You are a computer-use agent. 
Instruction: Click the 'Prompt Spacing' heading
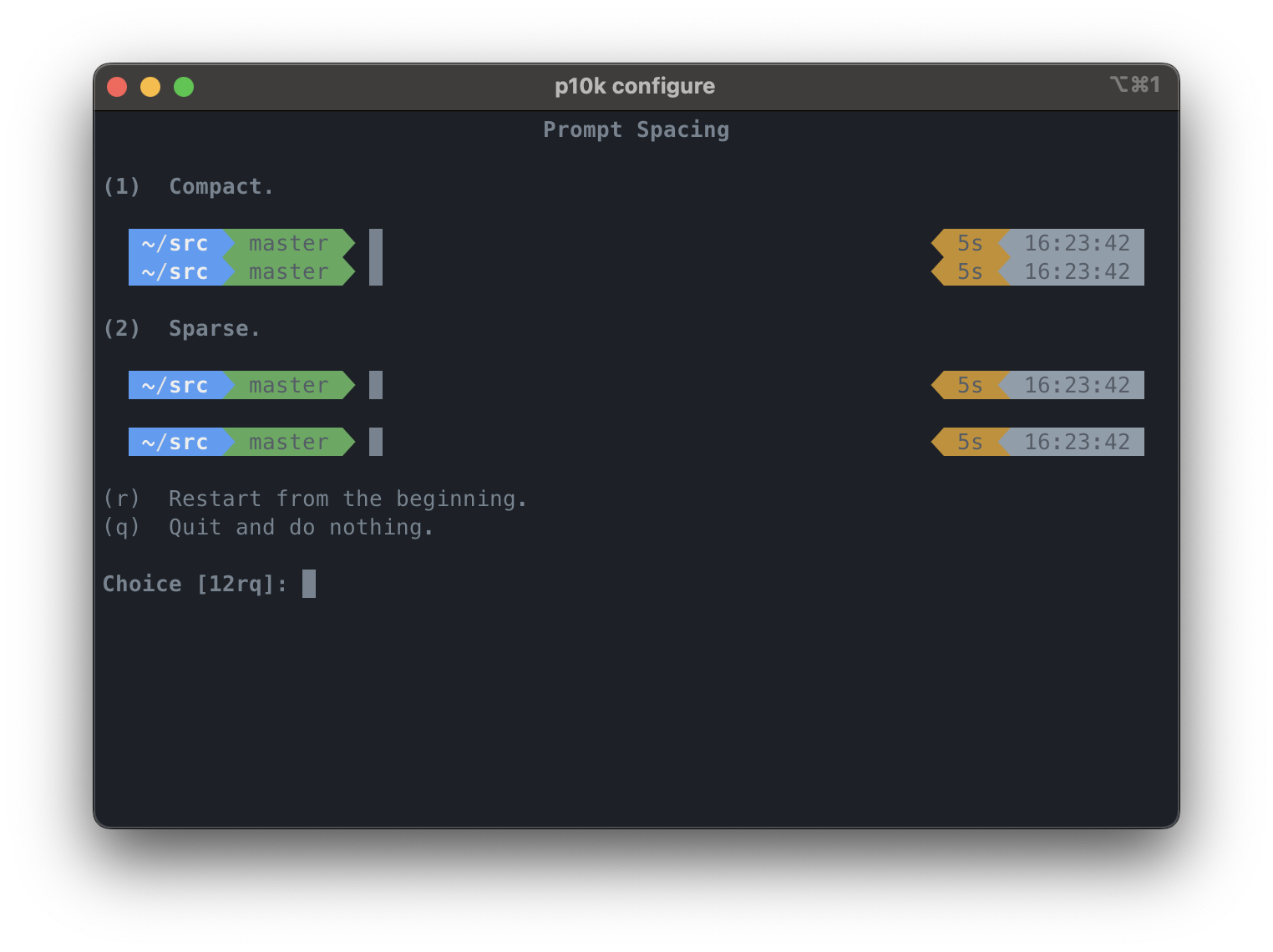point(636,130)
